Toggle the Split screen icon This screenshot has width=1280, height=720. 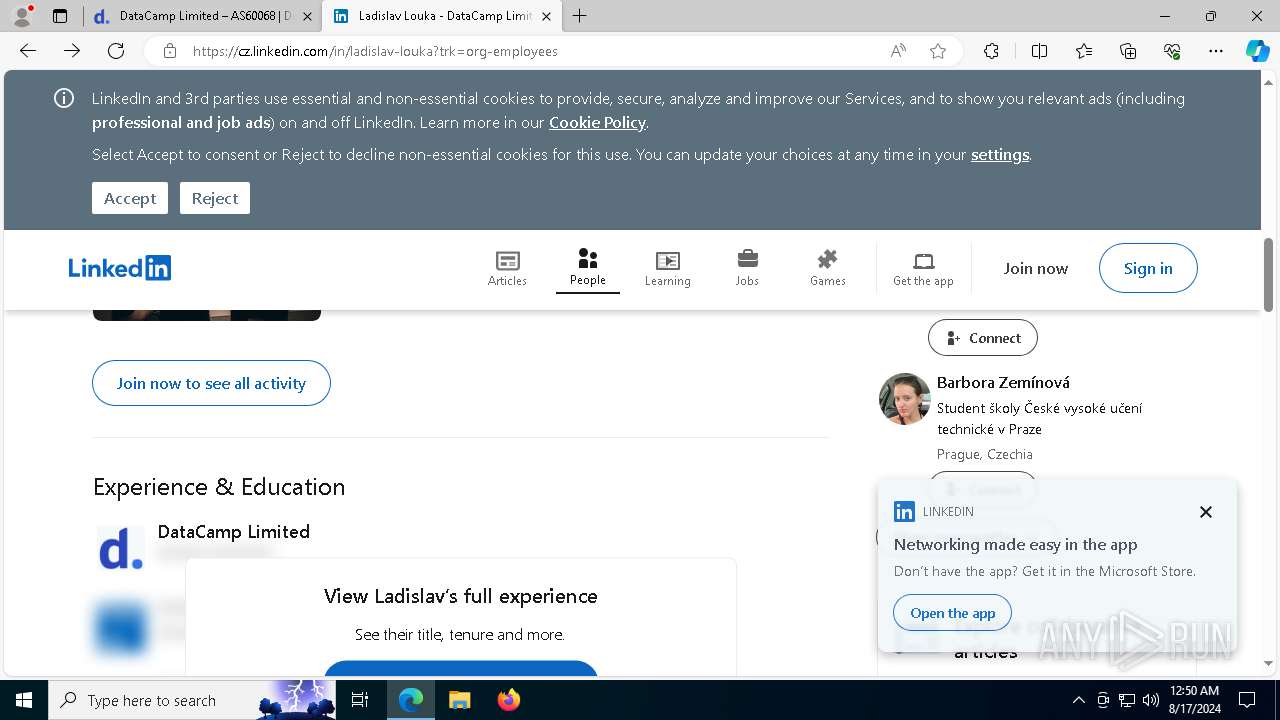click(x=1039, y=51)
